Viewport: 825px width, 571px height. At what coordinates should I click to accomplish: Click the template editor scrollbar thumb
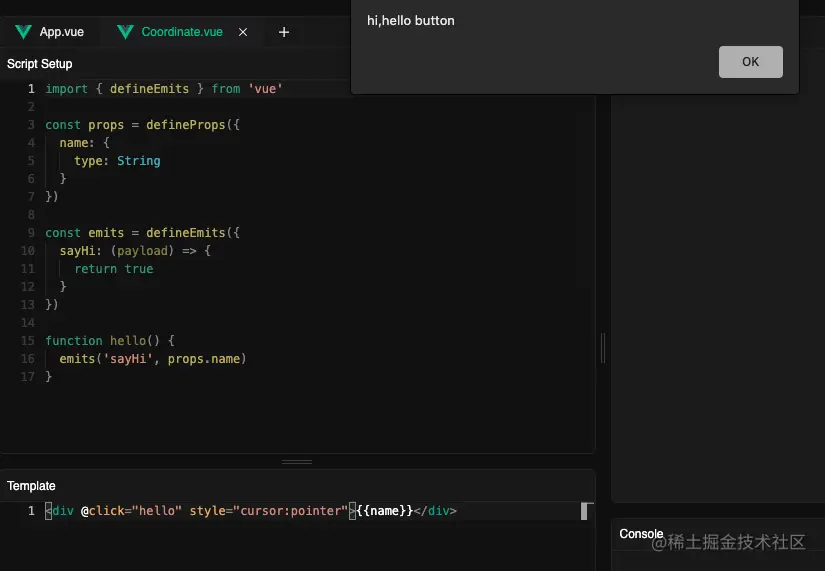(x=584, y=511)
